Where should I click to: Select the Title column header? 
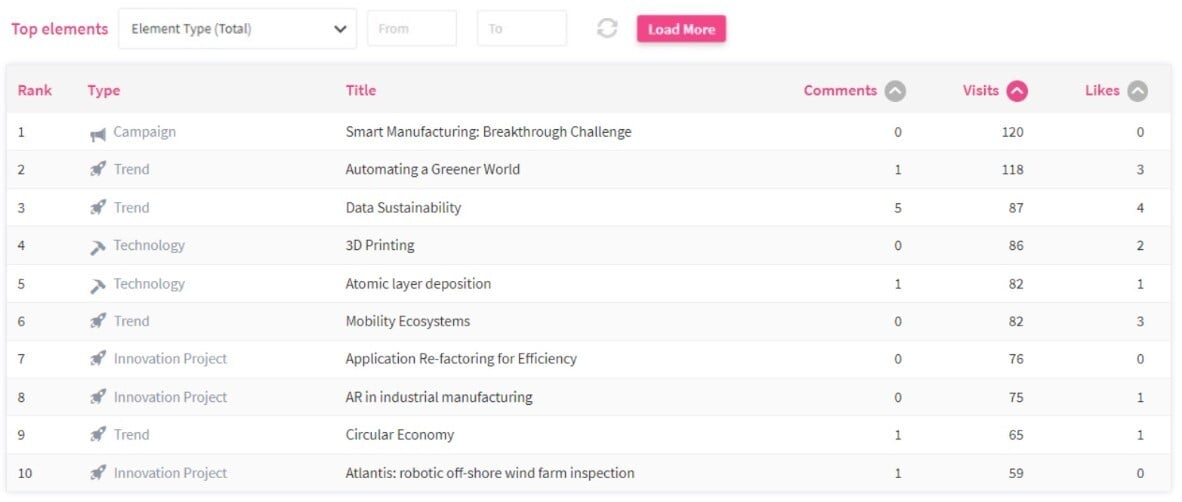pos(361,91)
